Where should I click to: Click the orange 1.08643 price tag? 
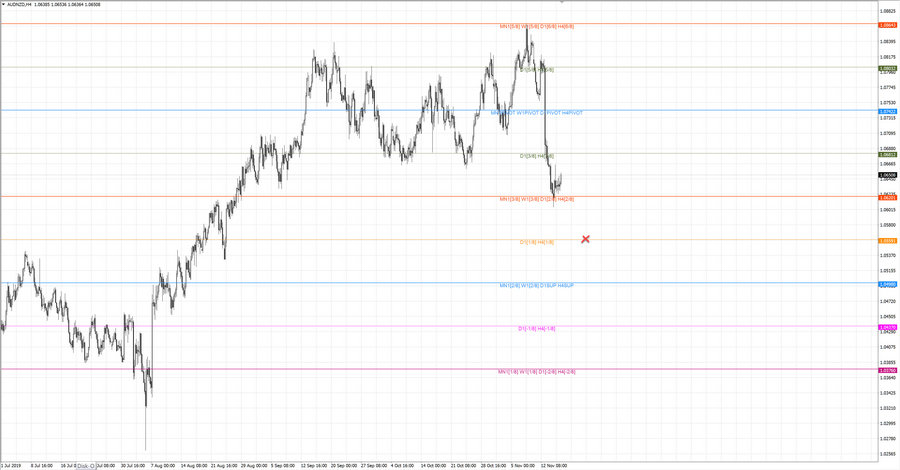(888, 25)
